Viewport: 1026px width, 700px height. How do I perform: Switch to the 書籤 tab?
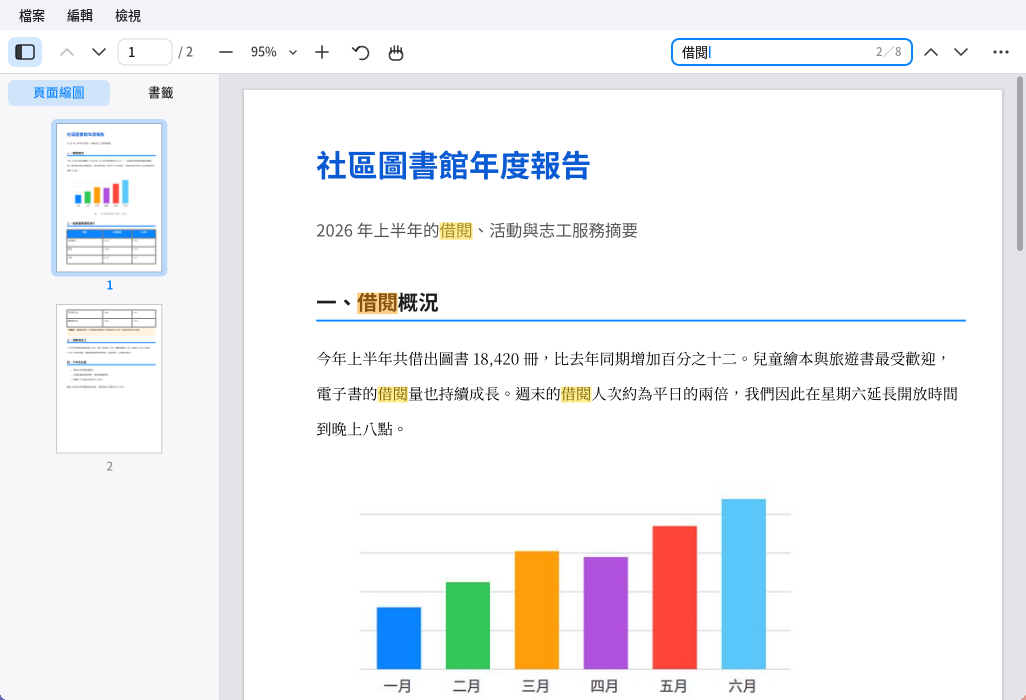click(160, 92)
